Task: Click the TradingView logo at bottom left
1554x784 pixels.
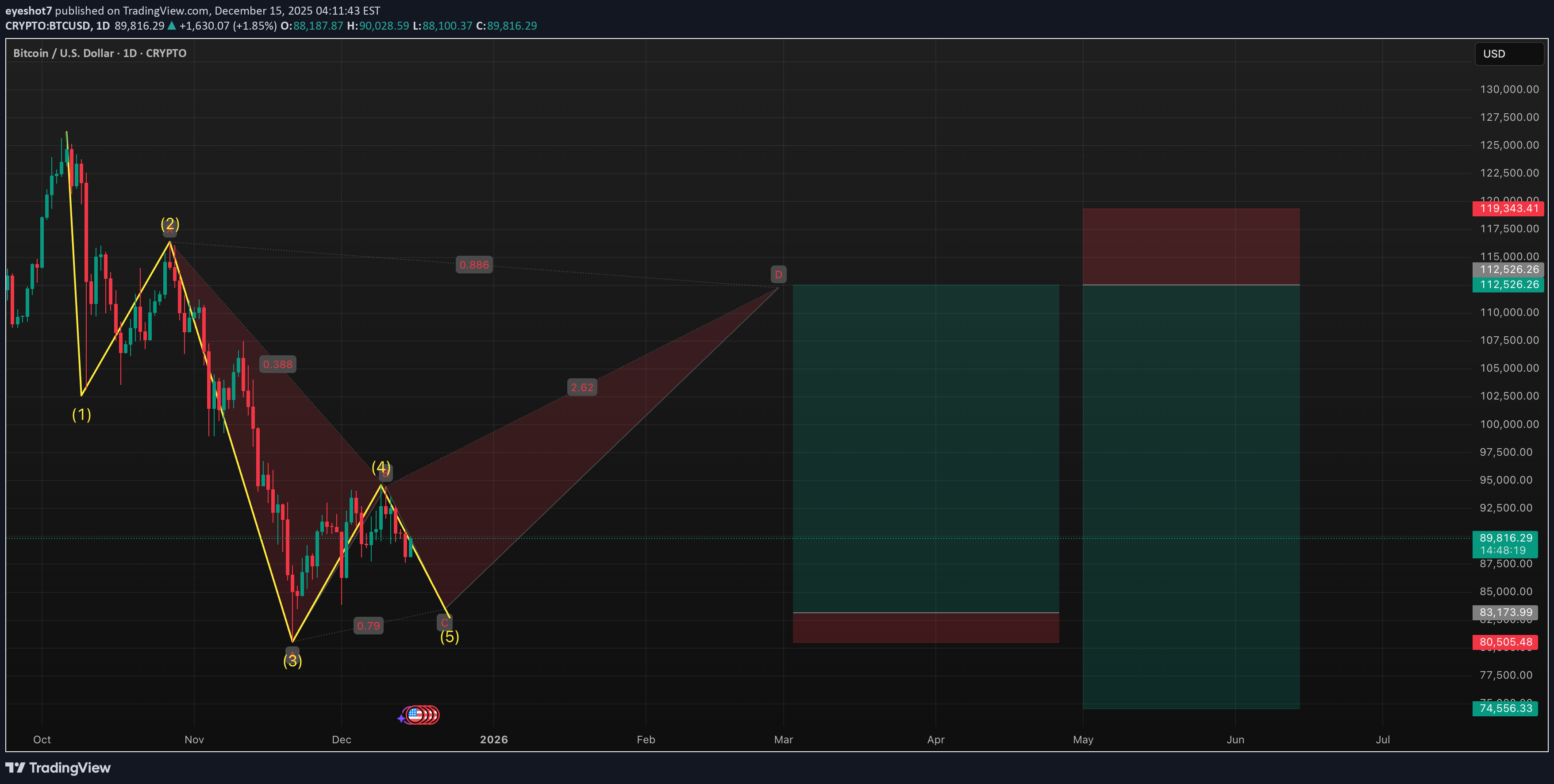Action: pos(58,768)
